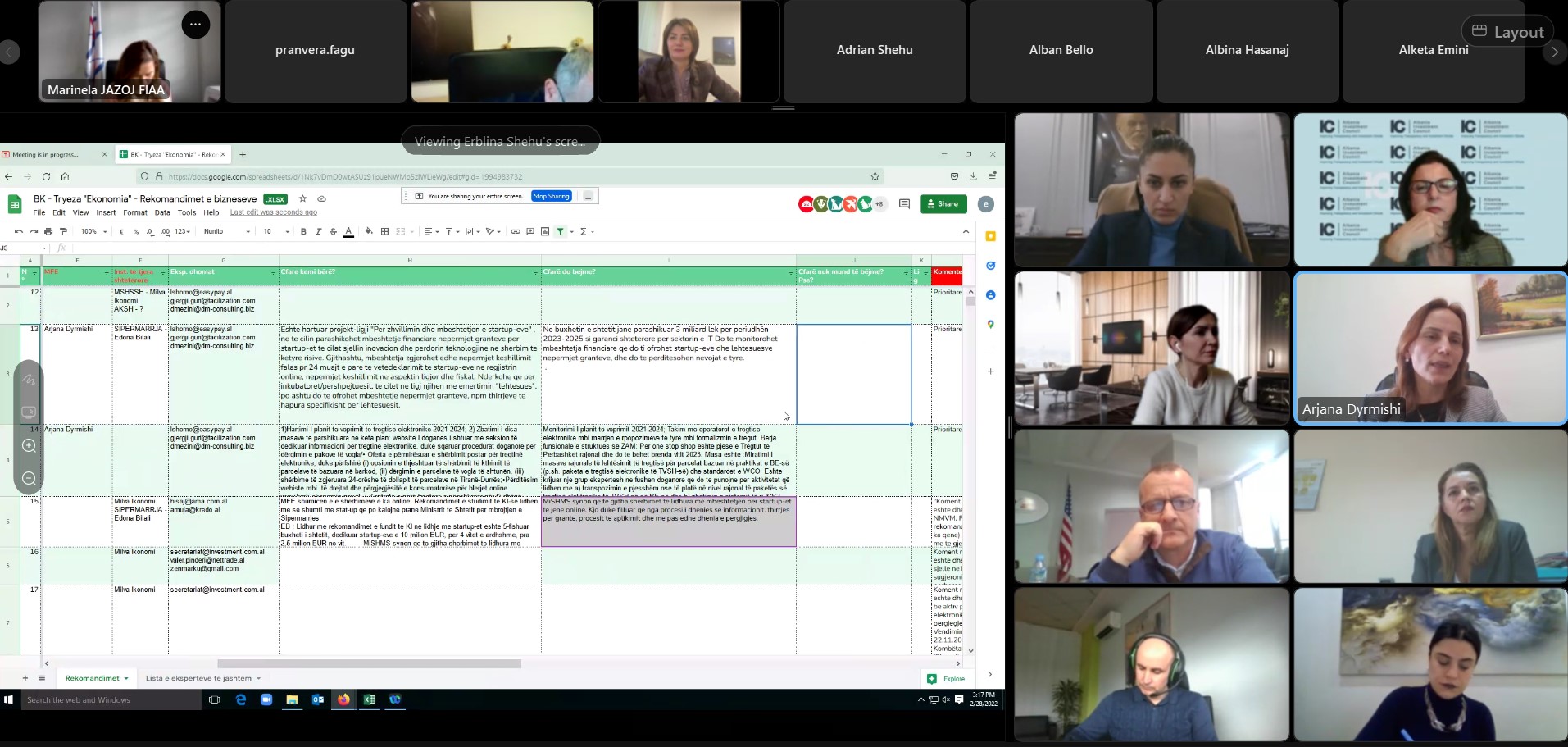Screen dimensions: 1568x747
Task: Expand the 100% zoom dropdown
Action: coord(93,232)
